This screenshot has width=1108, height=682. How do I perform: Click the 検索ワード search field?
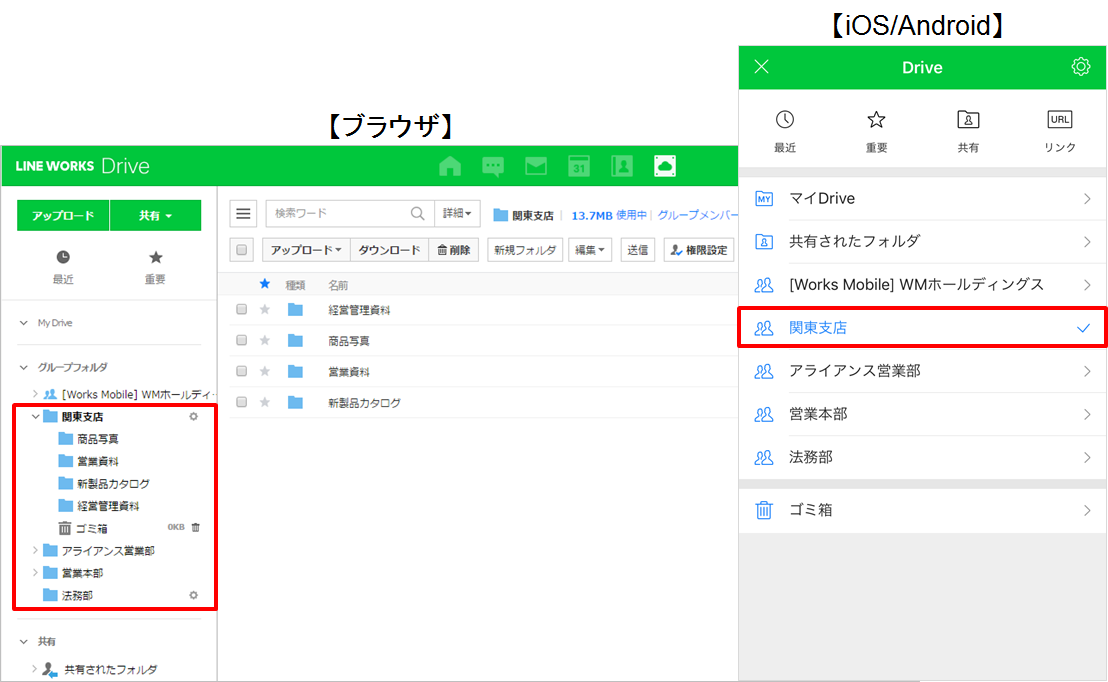coord(338,213)
